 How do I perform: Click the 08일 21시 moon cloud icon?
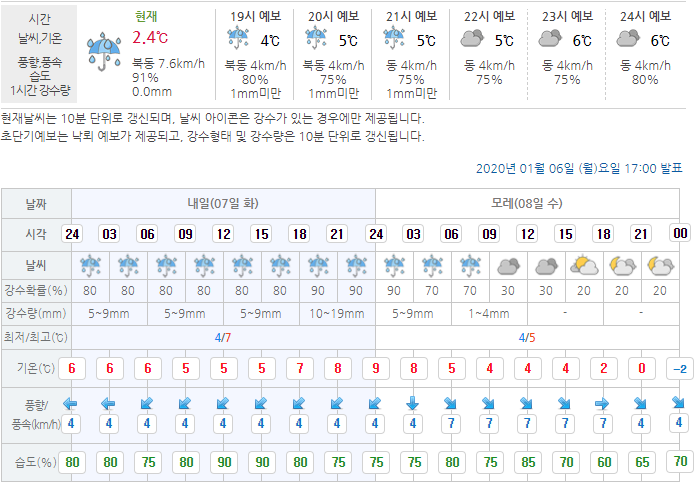pos(659,266)
